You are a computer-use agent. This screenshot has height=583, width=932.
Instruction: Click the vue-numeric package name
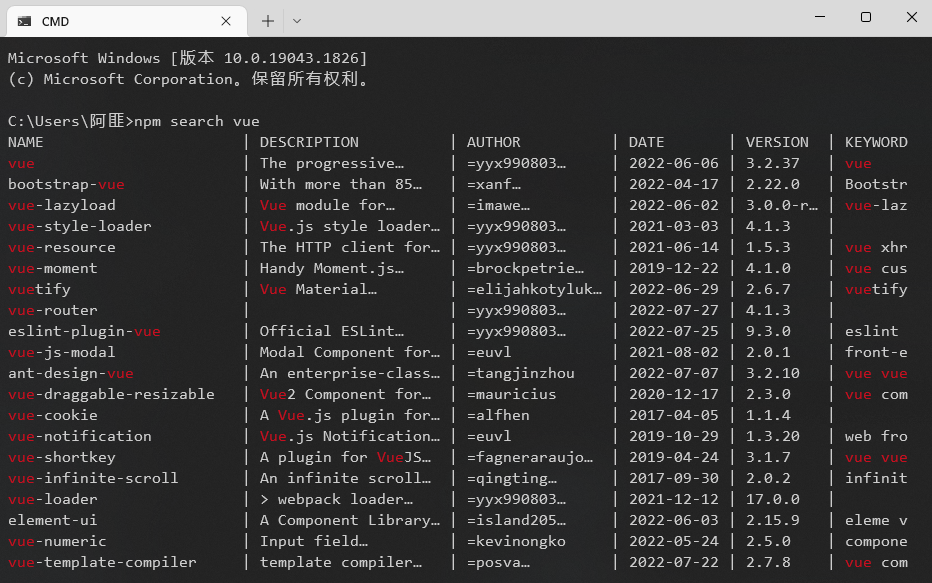pos(57,541)
